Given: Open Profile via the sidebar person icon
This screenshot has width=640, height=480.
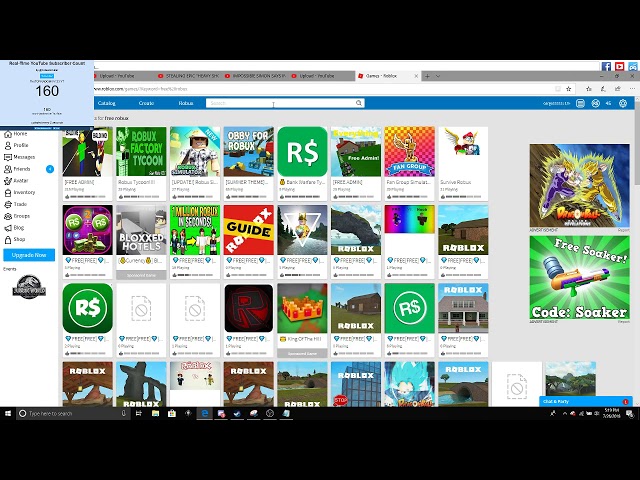Looking at the screenshot, I should point(8,145).
